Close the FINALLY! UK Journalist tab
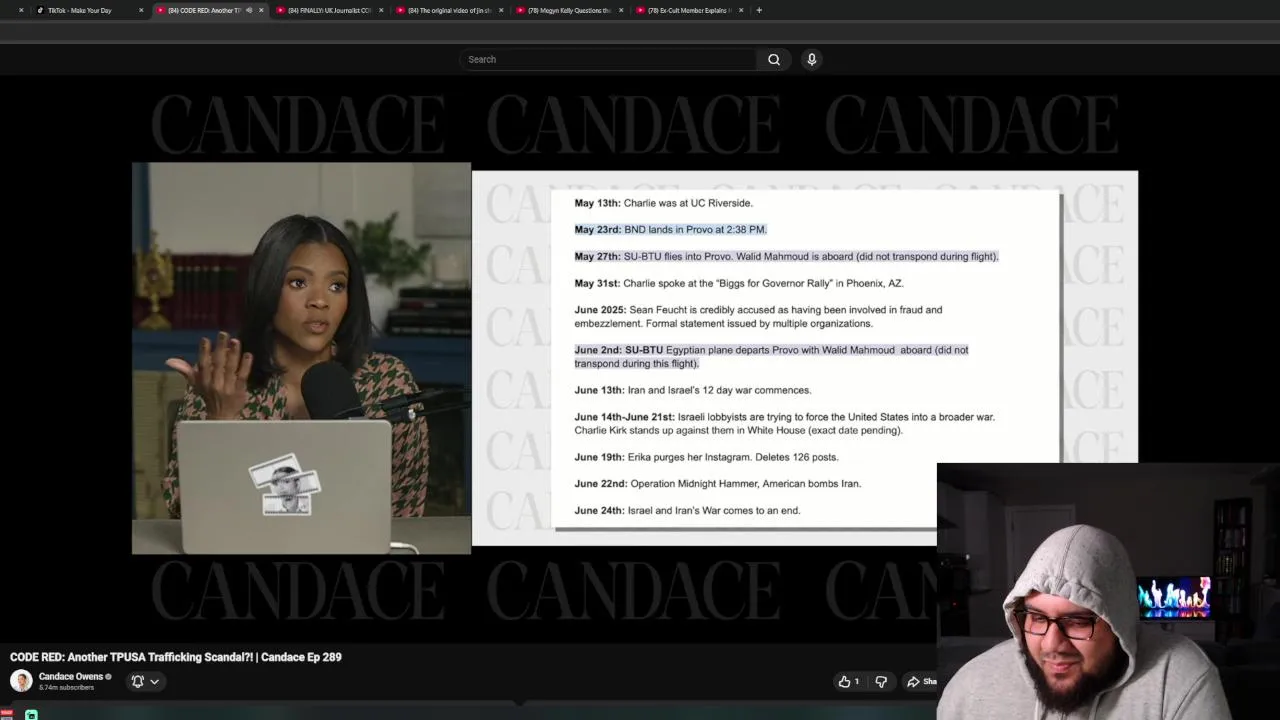 [x=381, y=10]
